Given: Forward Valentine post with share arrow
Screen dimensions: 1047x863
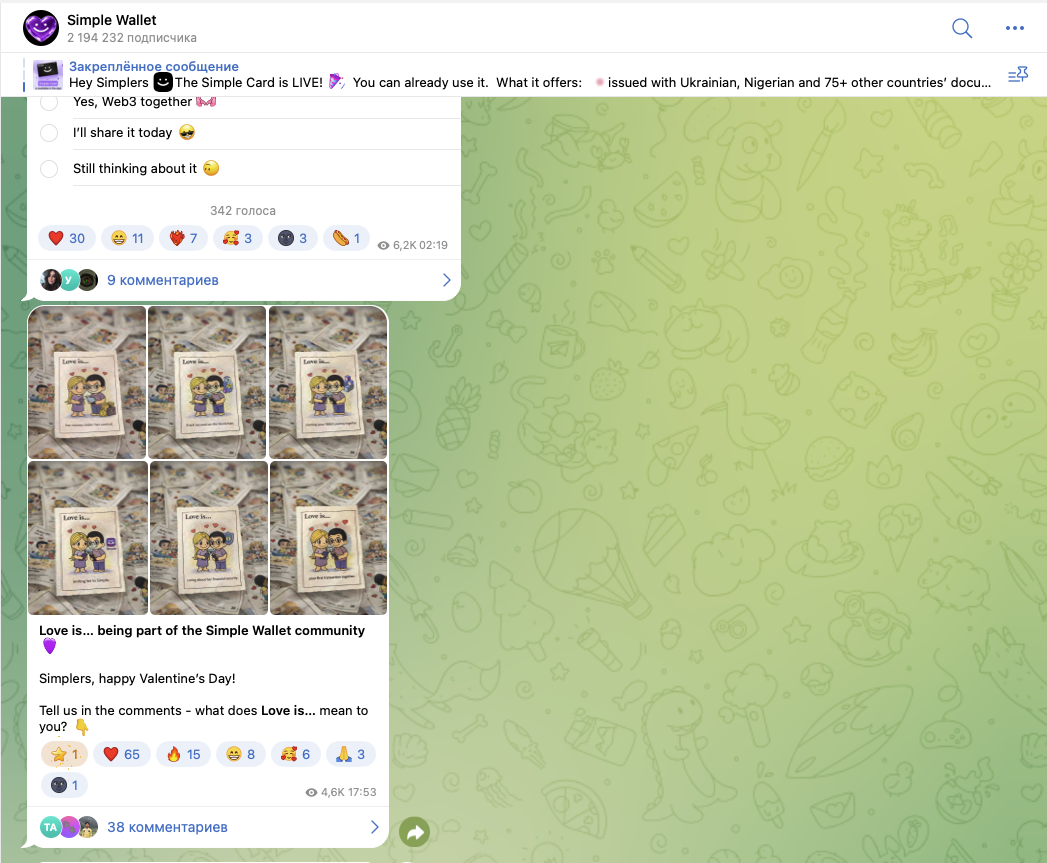Looking at the screenshot, I should (415, 832).
